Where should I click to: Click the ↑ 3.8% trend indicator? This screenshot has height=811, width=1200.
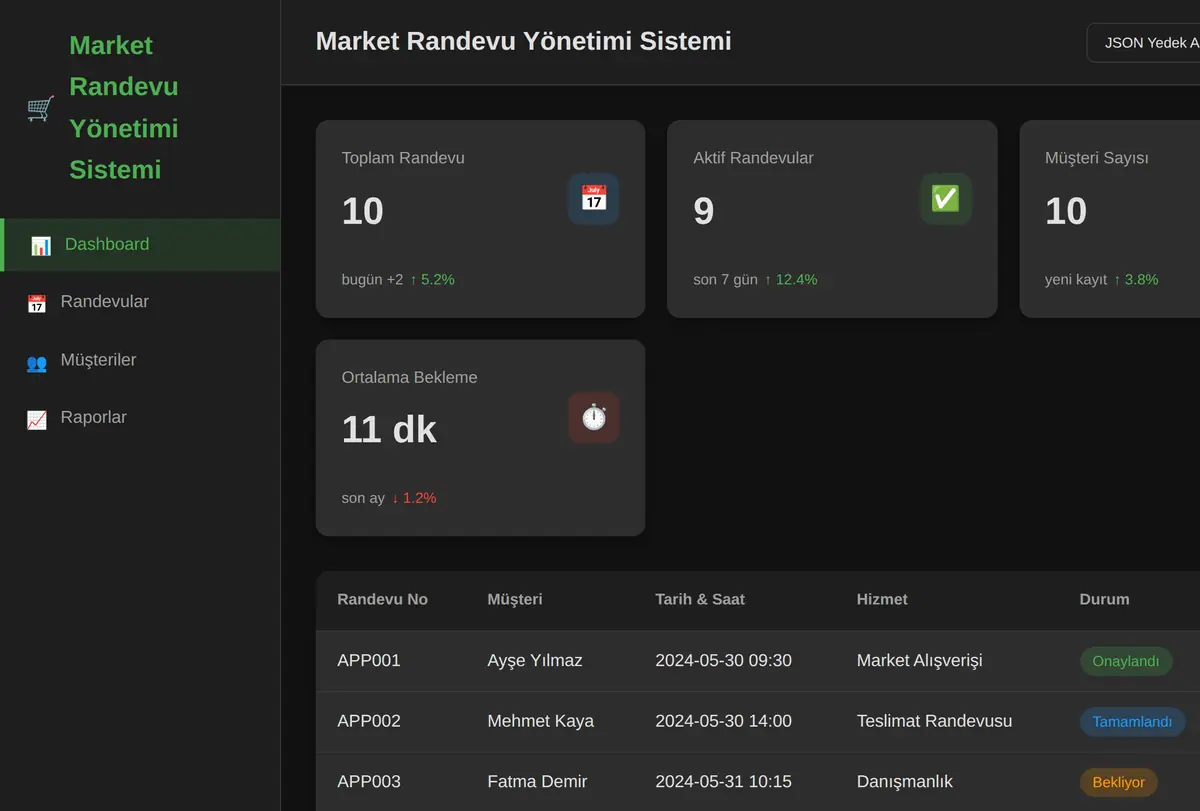1136,279
